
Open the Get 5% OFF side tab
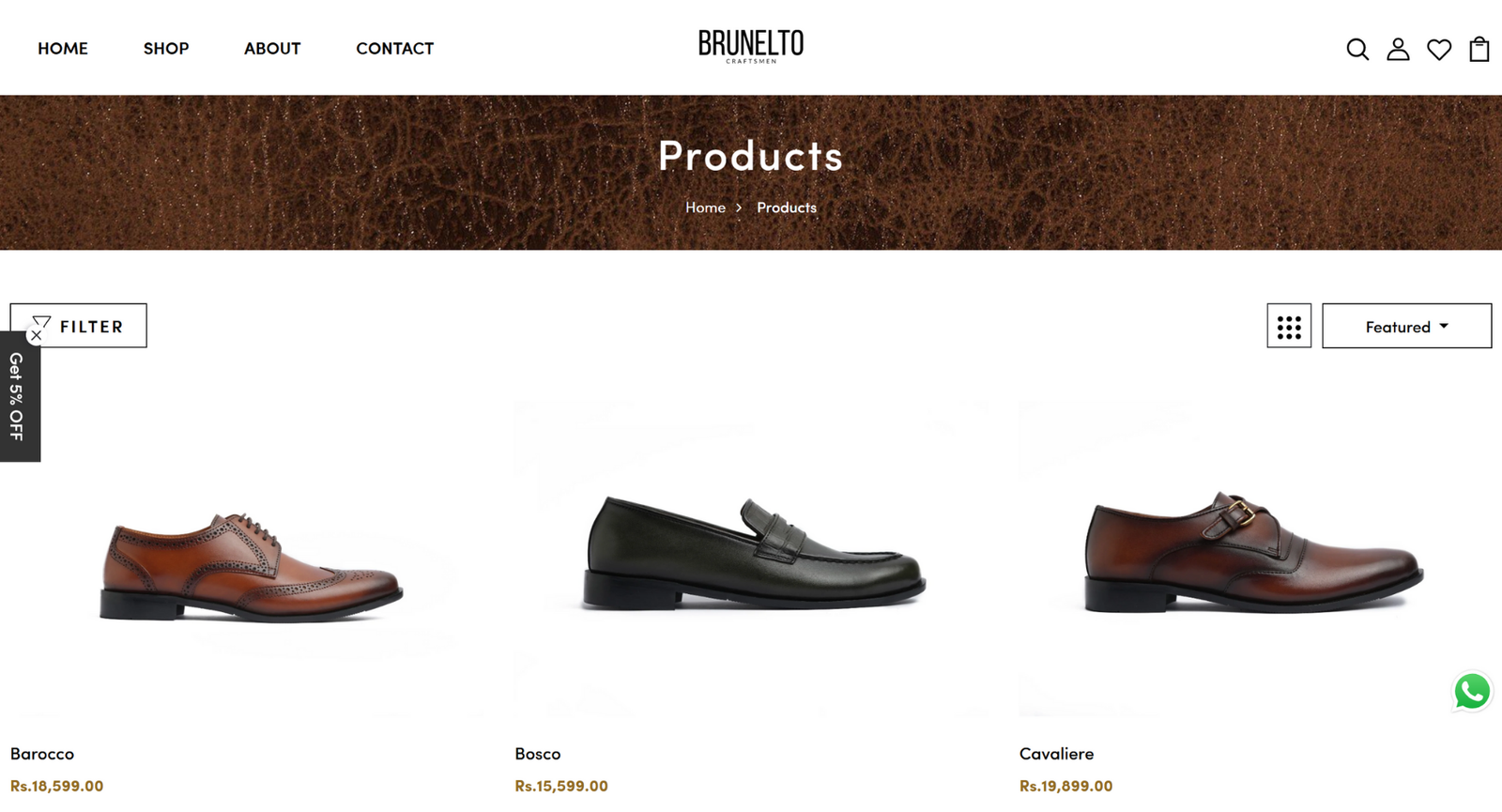(x=17, y=396)
